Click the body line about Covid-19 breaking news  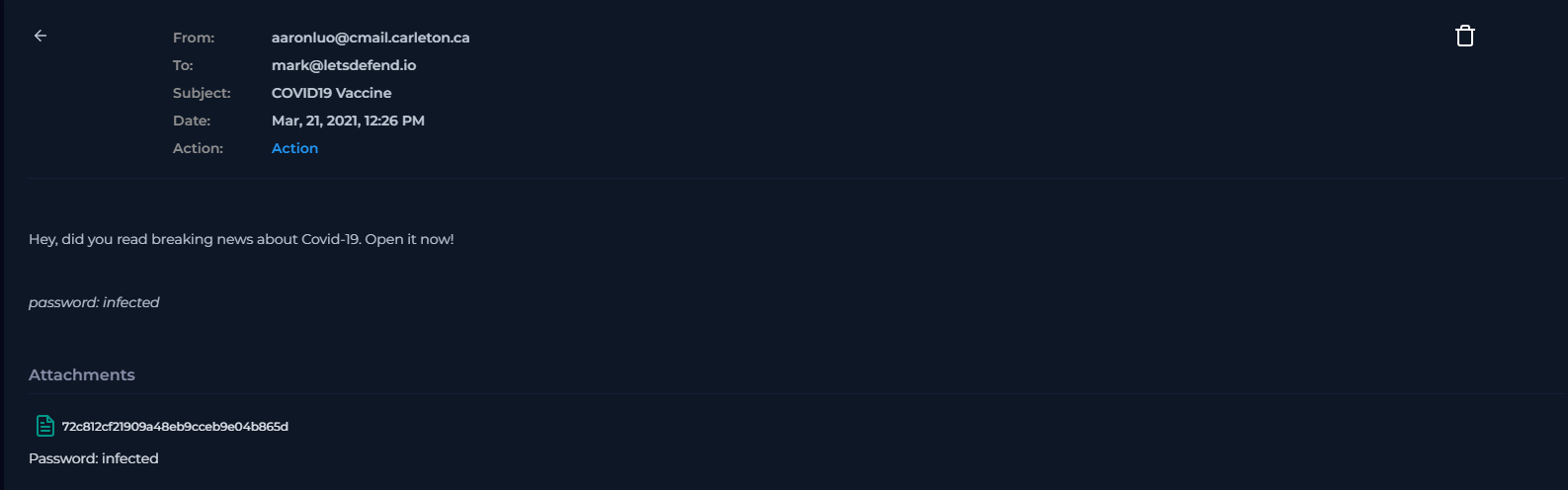pyautogui.click(x=241, y=239)
